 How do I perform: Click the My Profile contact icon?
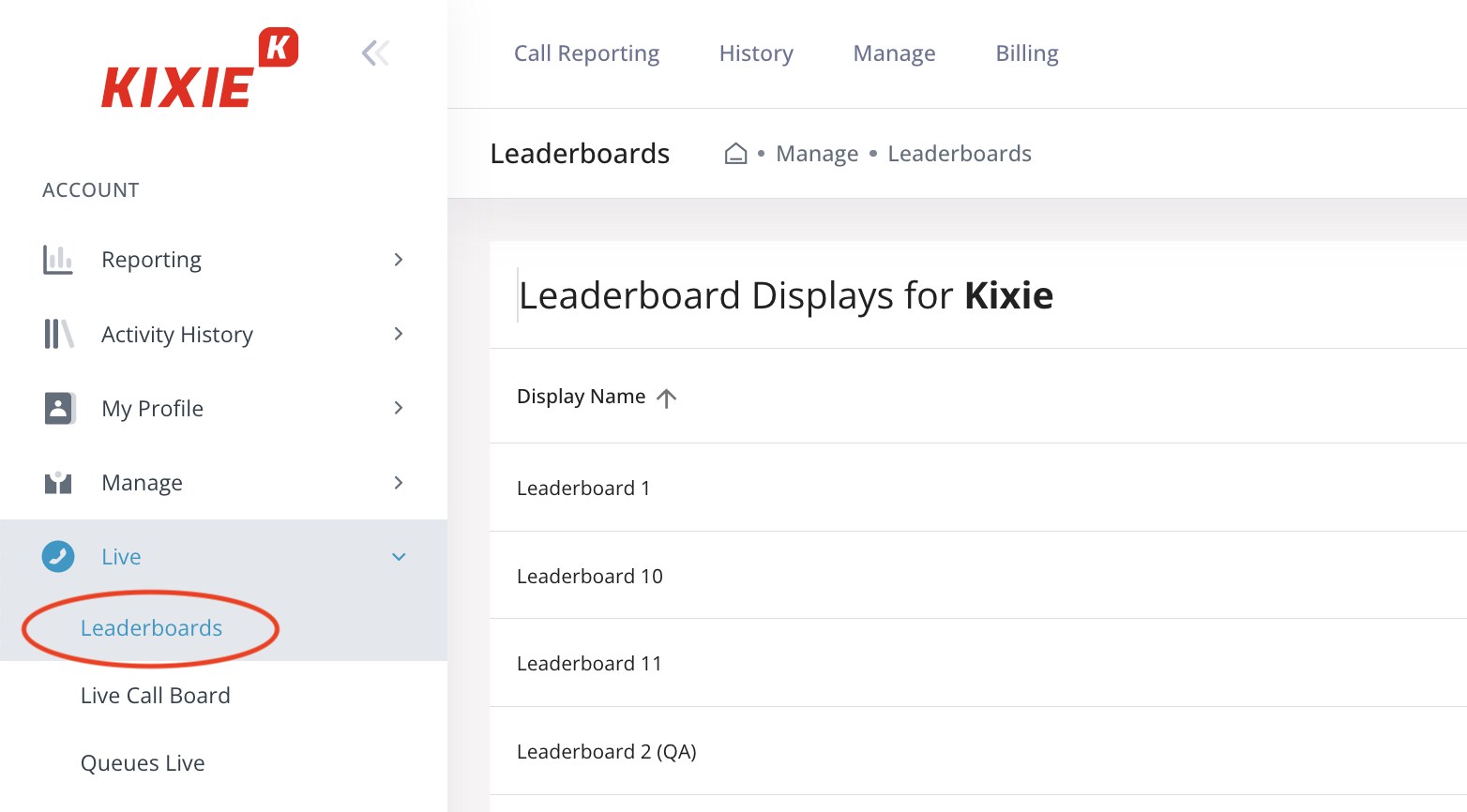coord(59,408)
